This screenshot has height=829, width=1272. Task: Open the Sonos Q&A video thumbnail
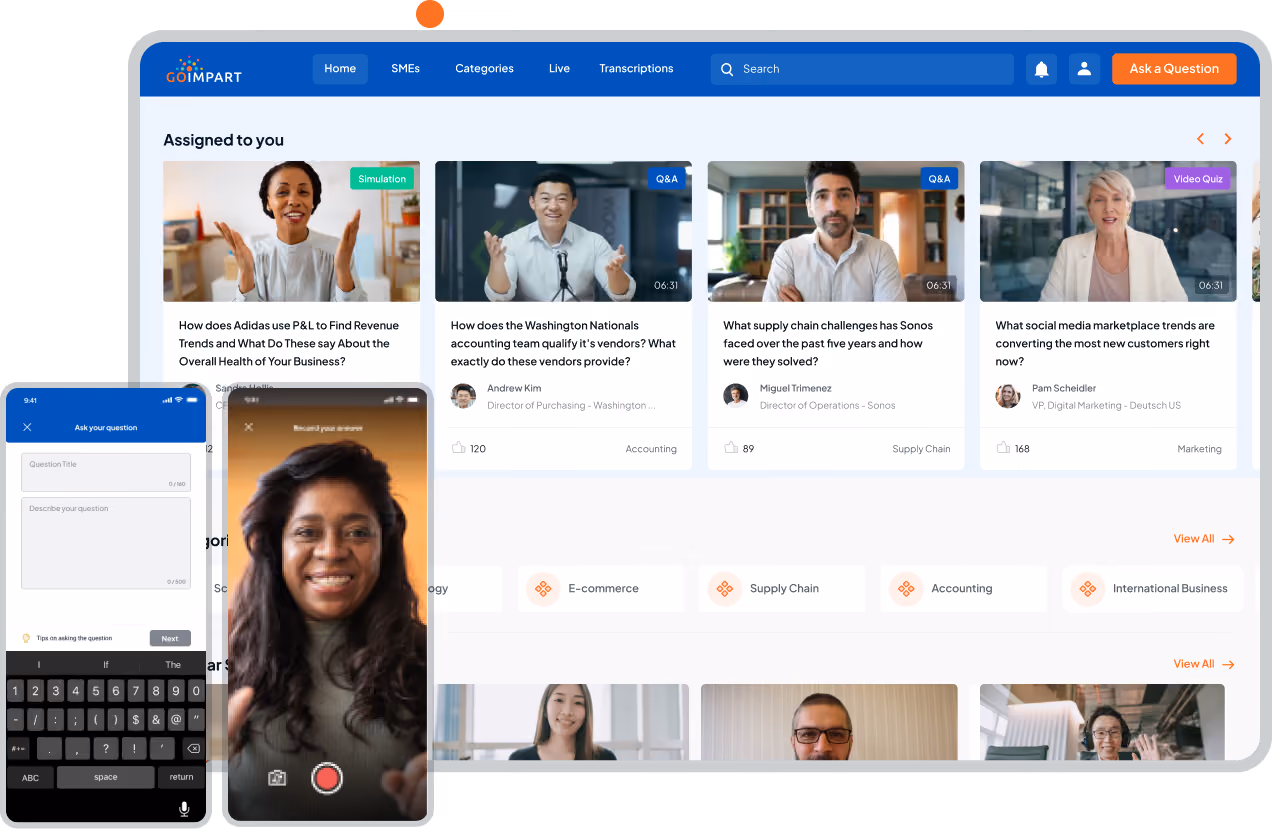coord(836,231)
